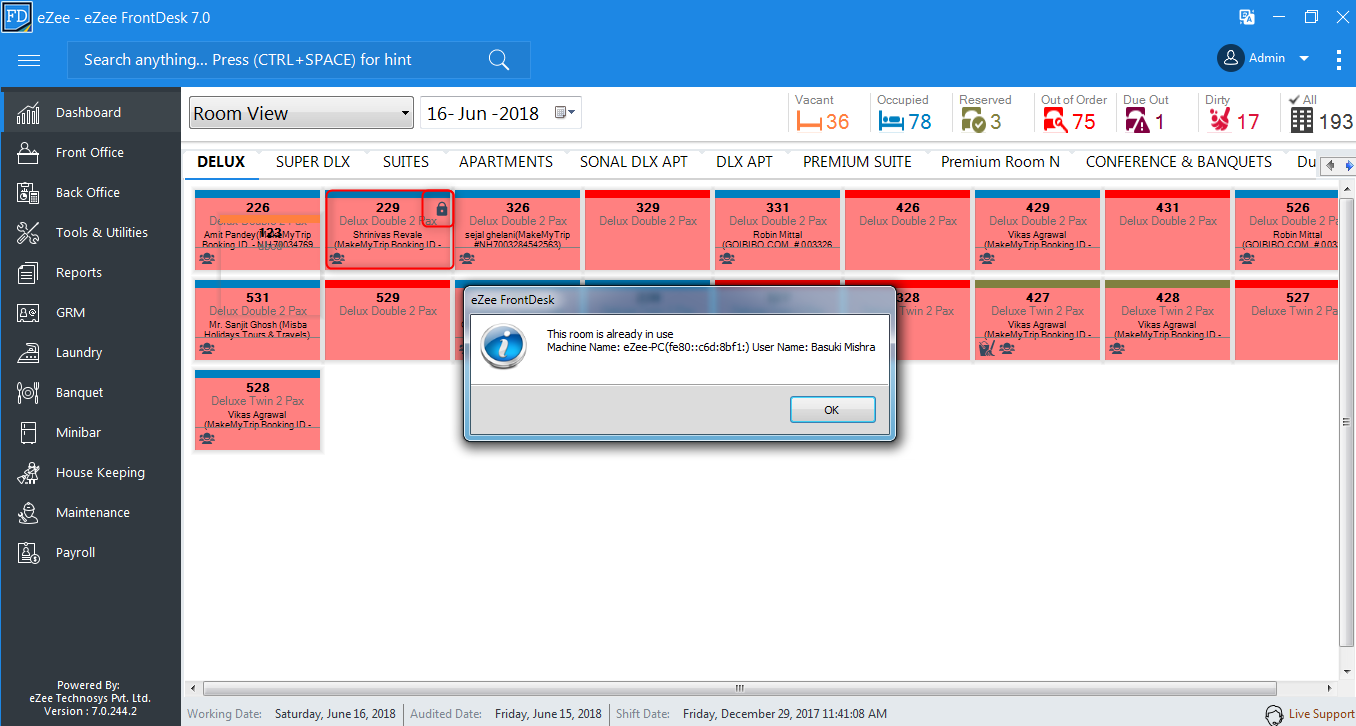1356x726 pixels.
Task: Select room 326 tile
Action: (x=518, y=230)
